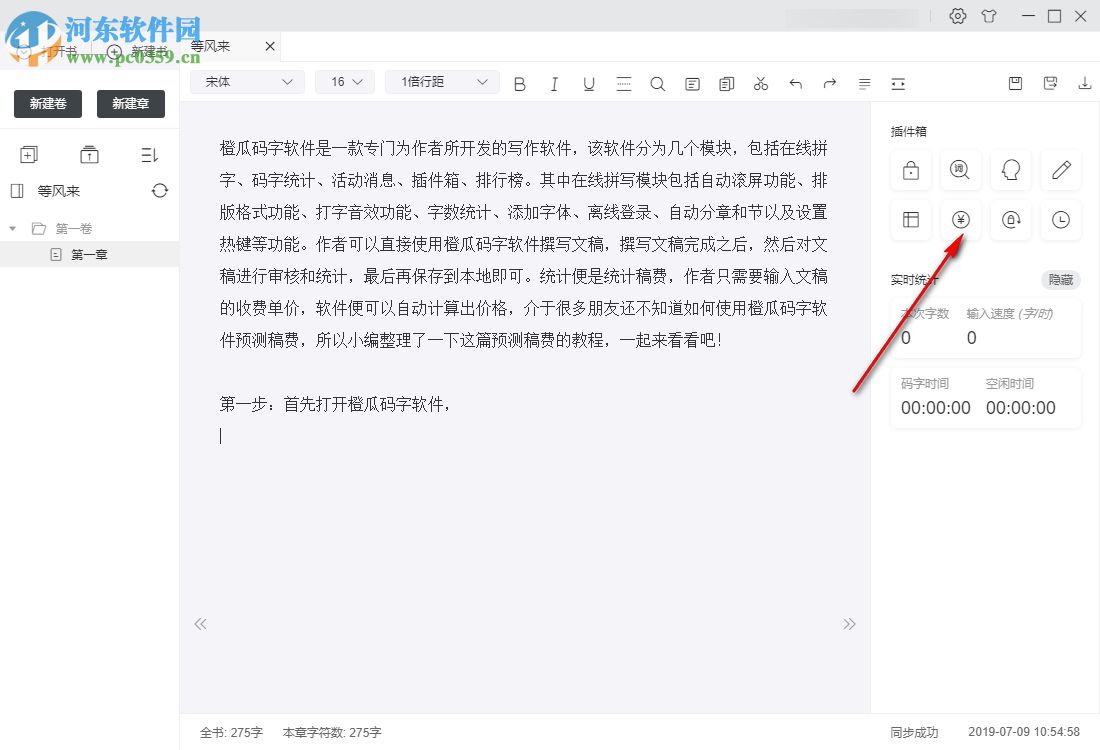Toggle bold formatting

click(519, 84)
